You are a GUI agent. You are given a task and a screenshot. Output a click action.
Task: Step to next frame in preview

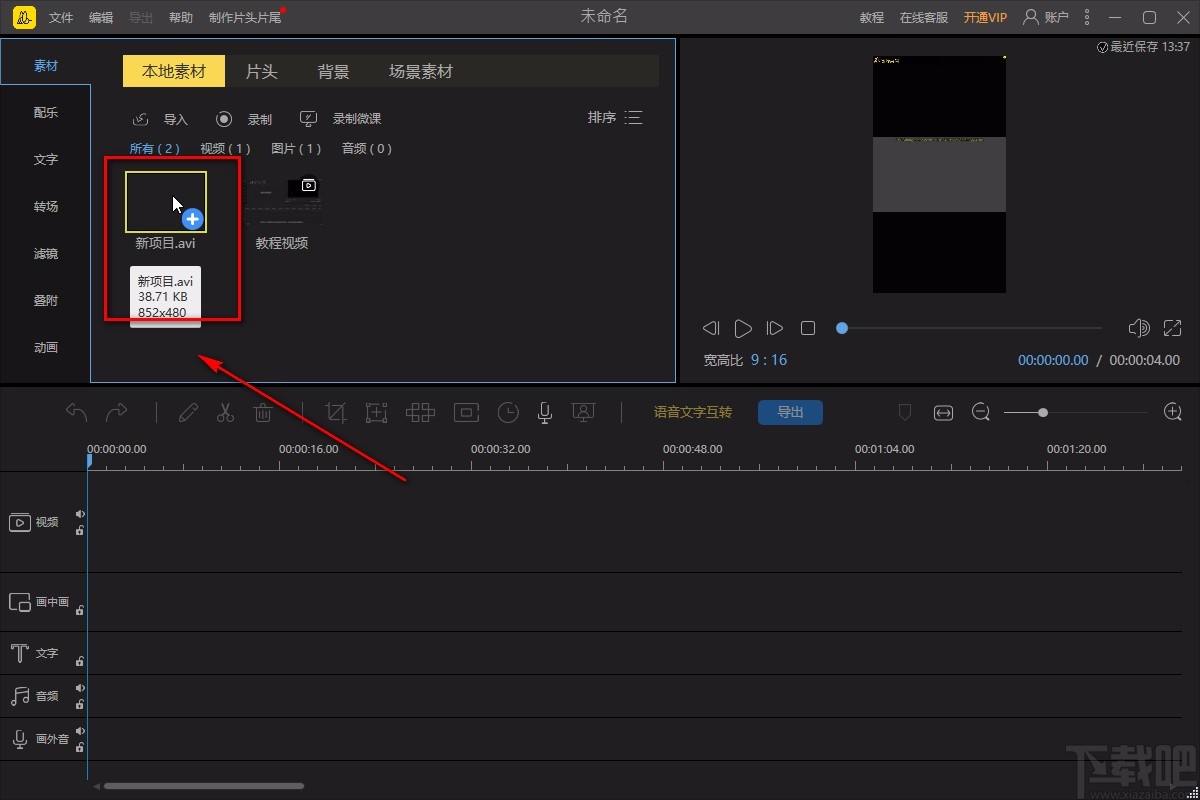tap(774, 328)
